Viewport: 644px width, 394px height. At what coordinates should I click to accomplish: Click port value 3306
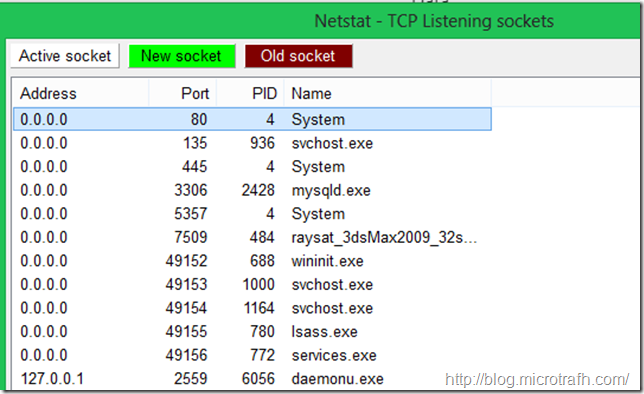(x=191, y=190)
